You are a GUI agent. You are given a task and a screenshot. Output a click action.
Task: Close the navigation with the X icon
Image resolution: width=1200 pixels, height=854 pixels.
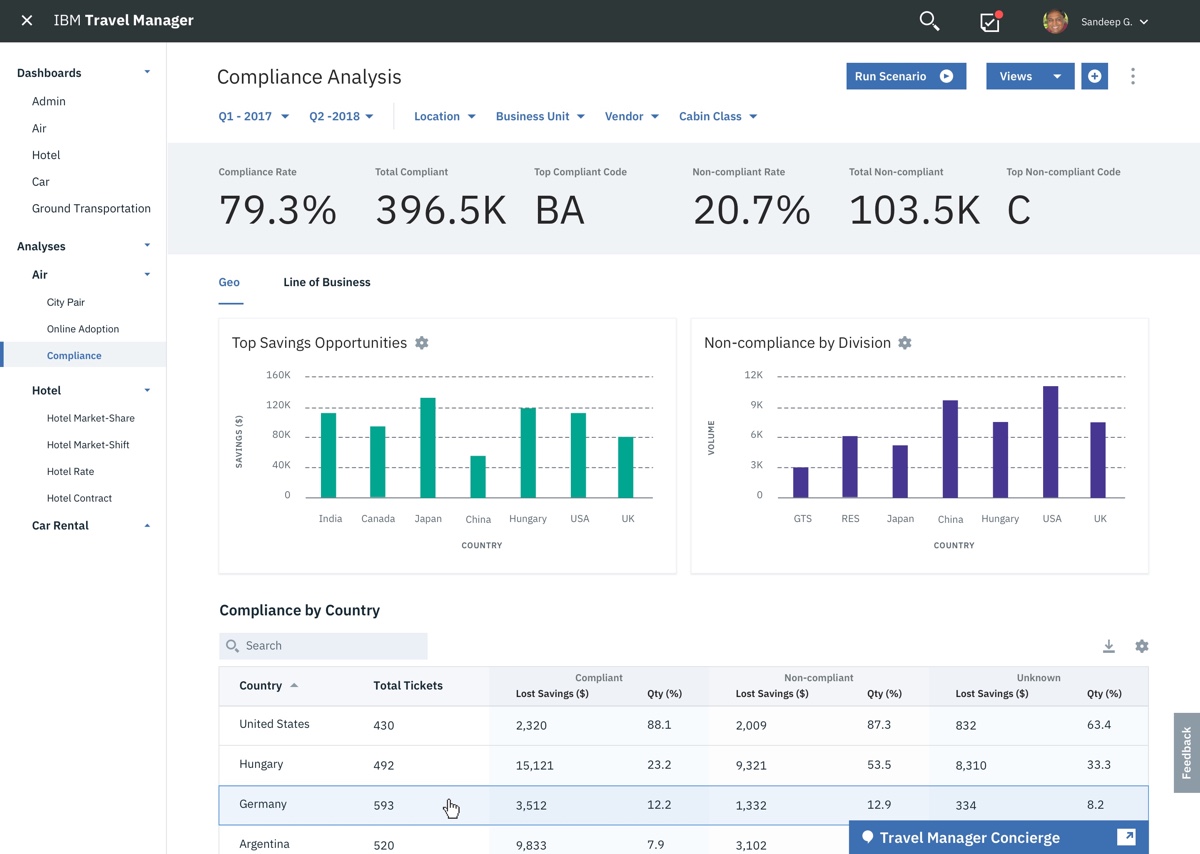coord(27,21)
